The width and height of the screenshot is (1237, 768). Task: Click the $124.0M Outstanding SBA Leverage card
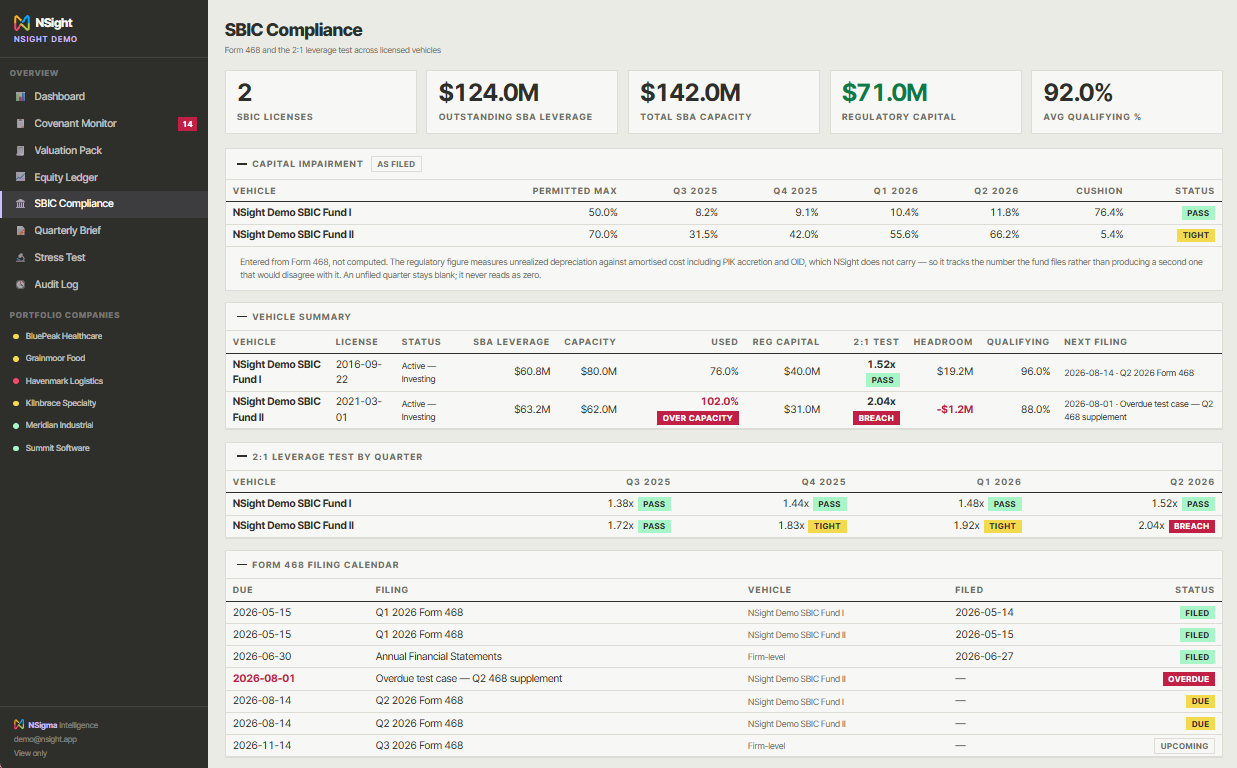[x=523, y=102]
